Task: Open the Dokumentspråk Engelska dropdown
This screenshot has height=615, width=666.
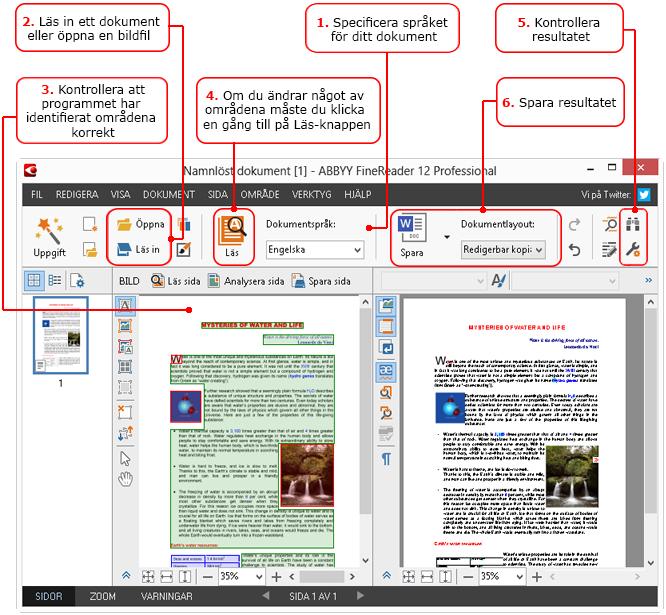Action: click(315, 250)
